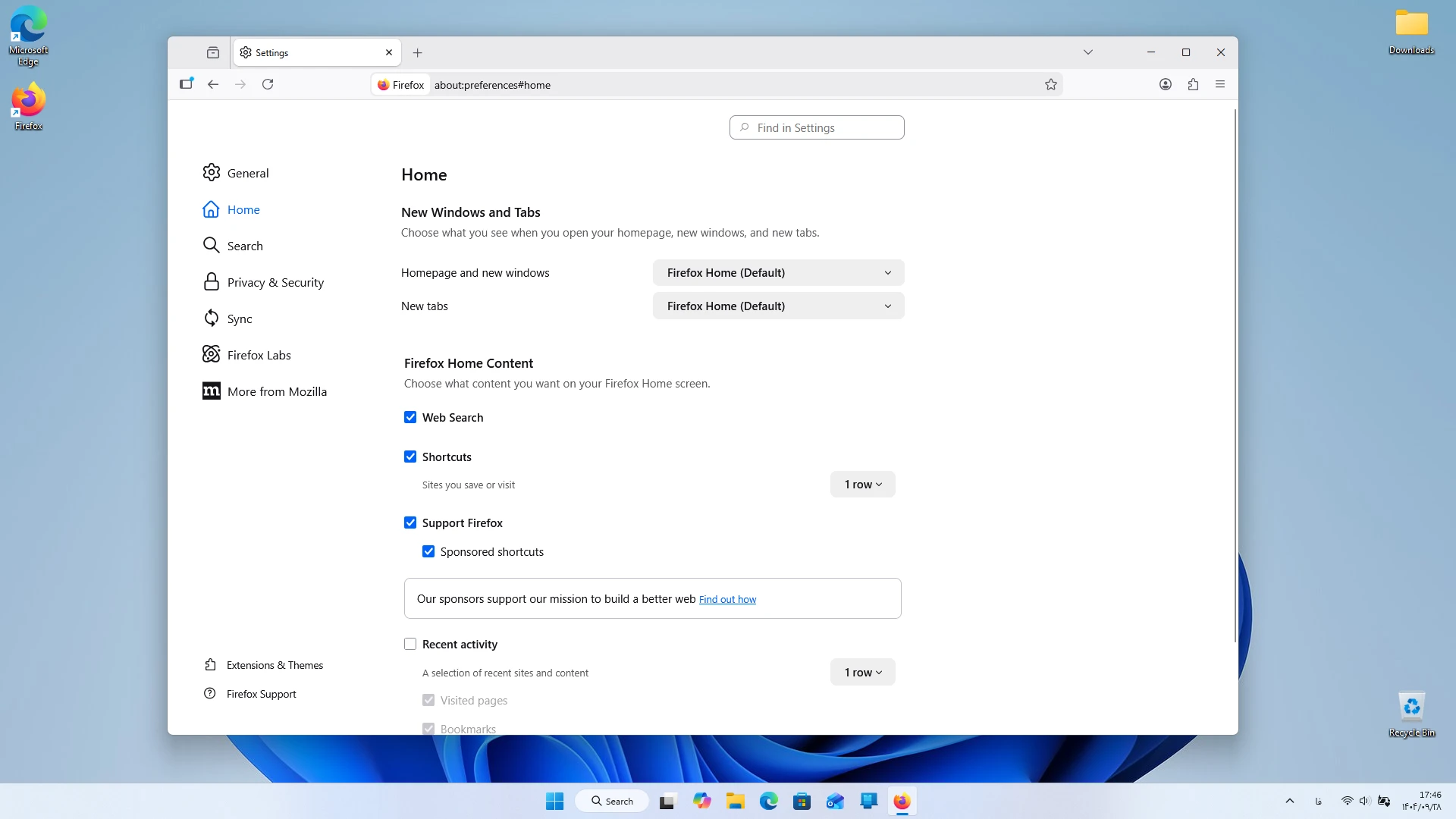This screenshot has height=819, width=1456.
Task: Uncheck the Support Firefox checkbox
Action: (410, 522)
